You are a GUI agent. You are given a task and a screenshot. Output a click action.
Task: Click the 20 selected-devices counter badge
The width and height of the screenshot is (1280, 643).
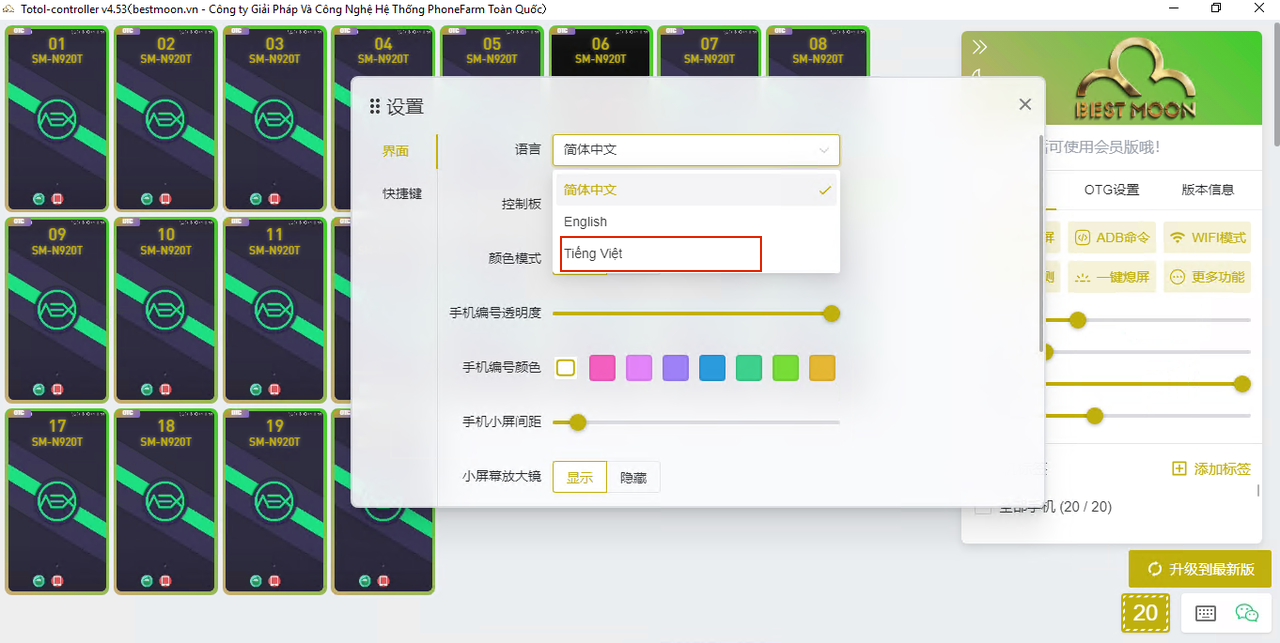(x=1145, y=613)
